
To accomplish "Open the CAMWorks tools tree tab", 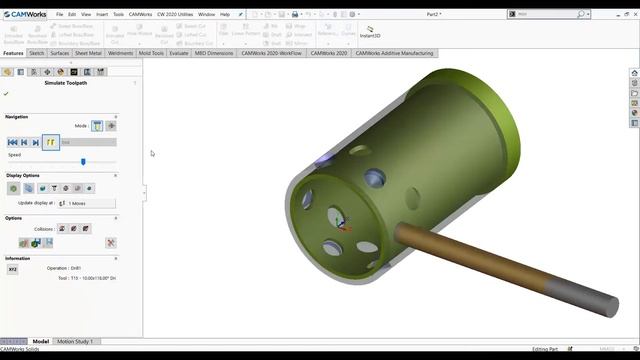I will [101, 72].
